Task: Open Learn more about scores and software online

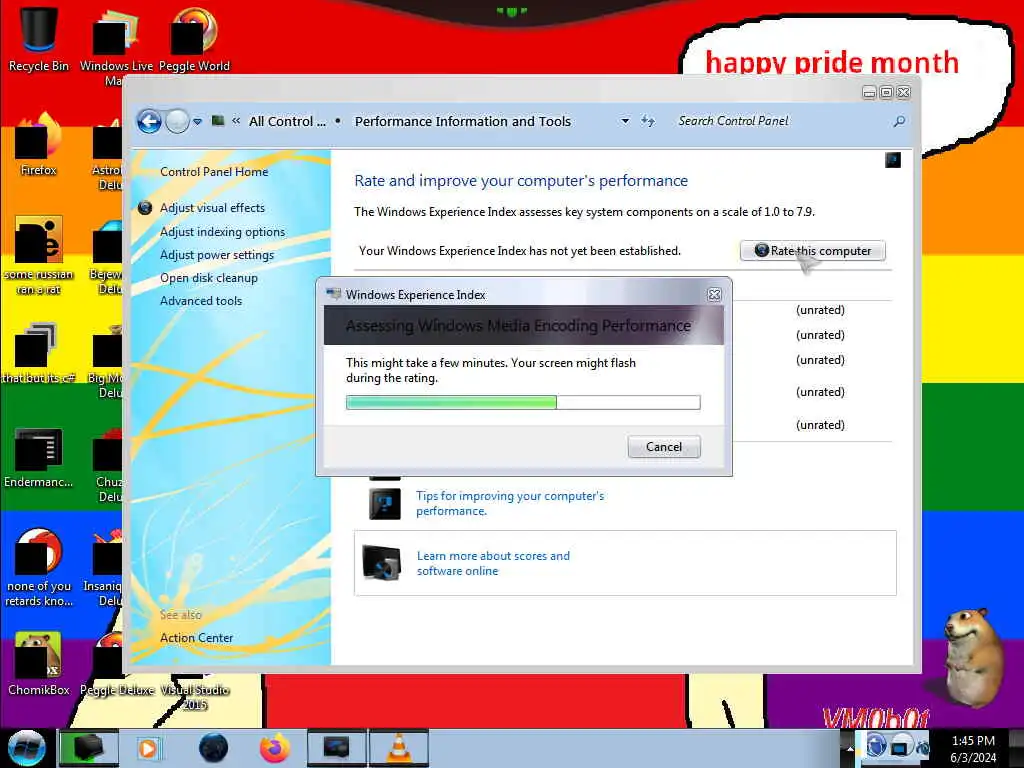Action: 493,563
